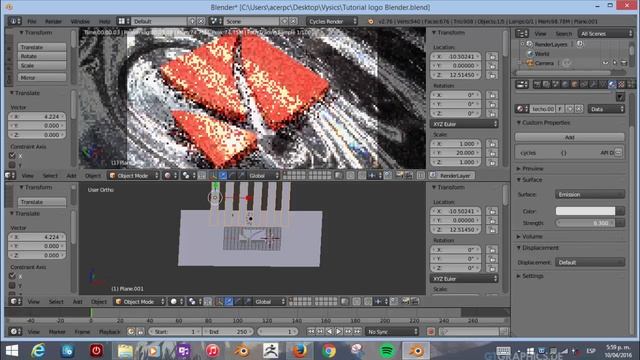Open the File menu
The width and height of the screenshot is (640, 360).
coord(31,21)
